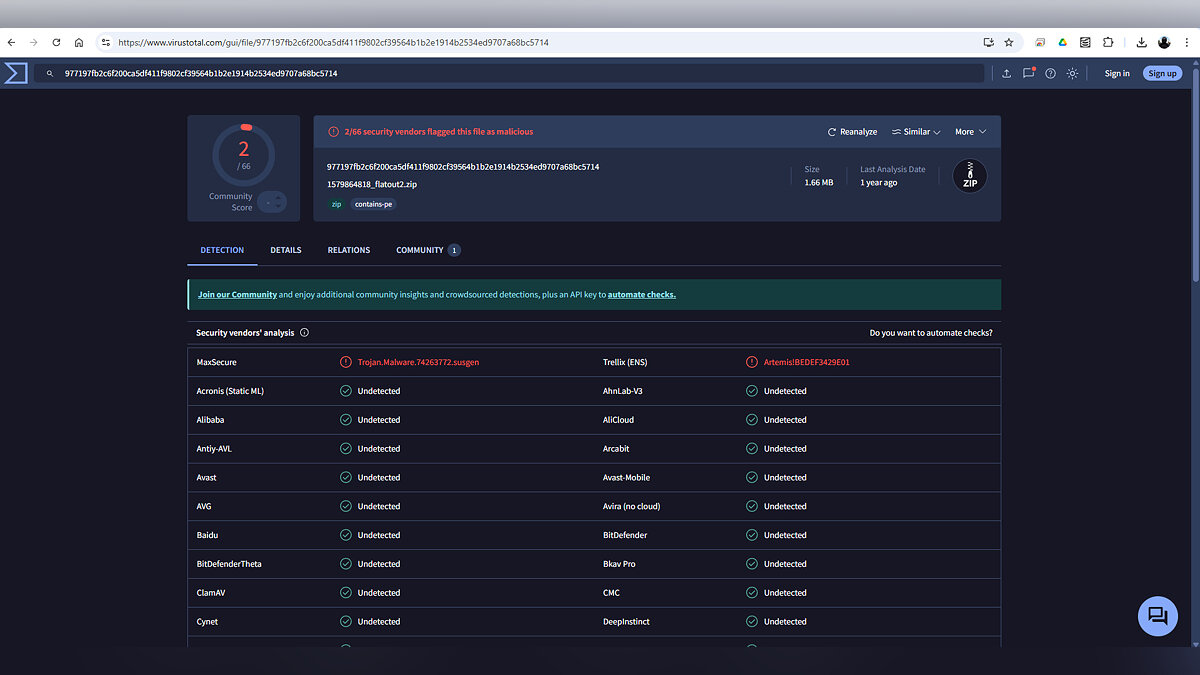The image size is (1200, 675).
Task: Open the Relations tab
Action: 348,250
